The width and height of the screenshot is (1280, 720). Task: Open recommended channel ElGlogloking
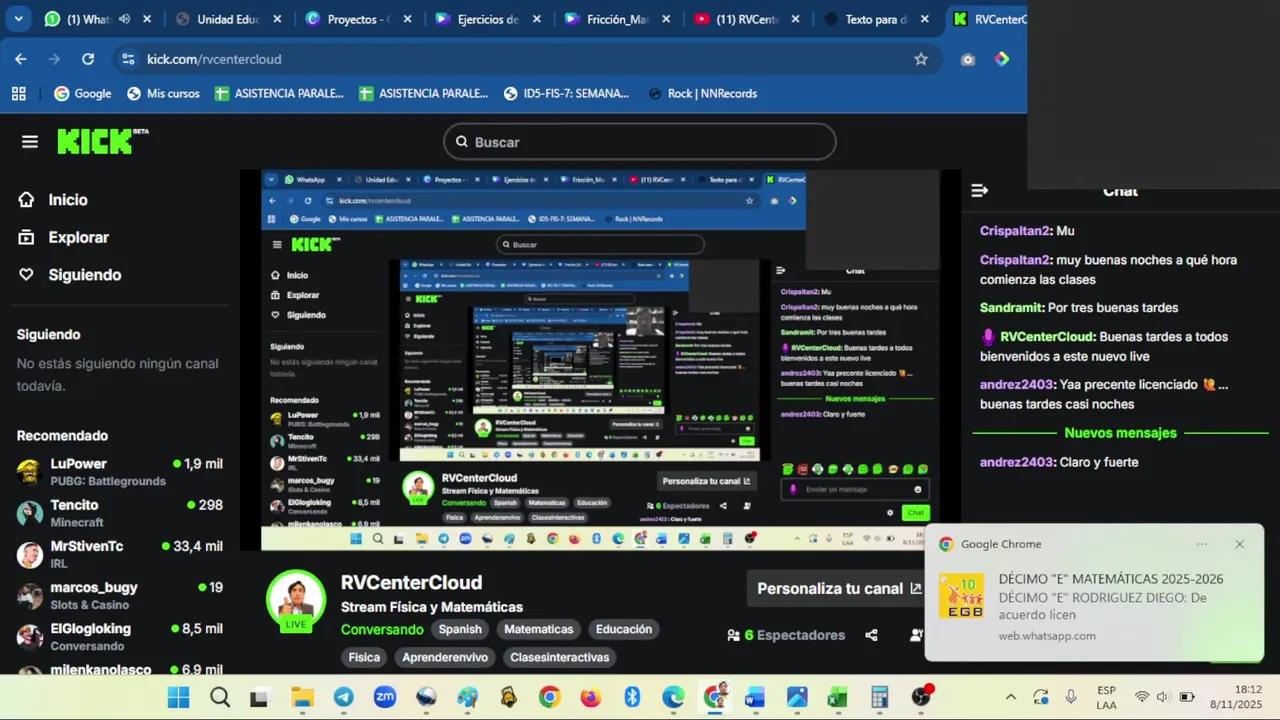pos(120,637)
